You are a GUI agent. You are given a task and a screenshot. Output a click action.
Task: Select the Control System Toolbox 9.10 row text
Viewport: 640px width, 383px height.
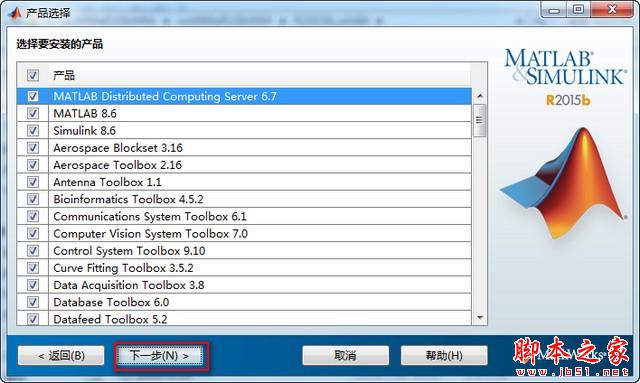click(129, 251)
